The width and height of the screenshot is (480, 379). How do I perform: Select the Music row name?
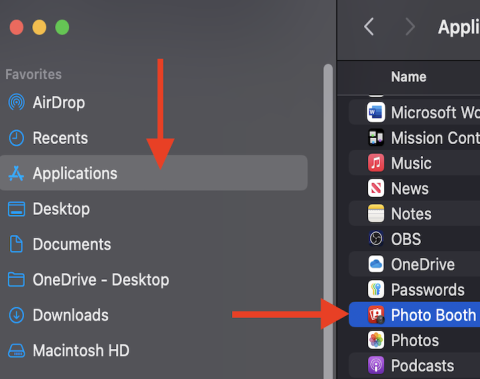point(411,163)
